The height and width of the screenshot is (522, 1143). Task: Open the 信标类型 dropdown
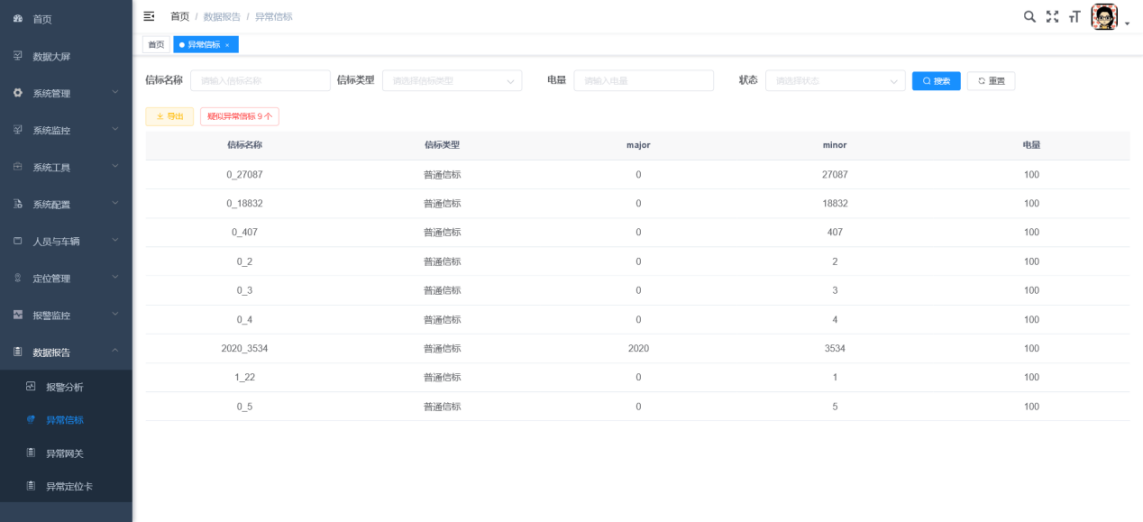(452, 81)
